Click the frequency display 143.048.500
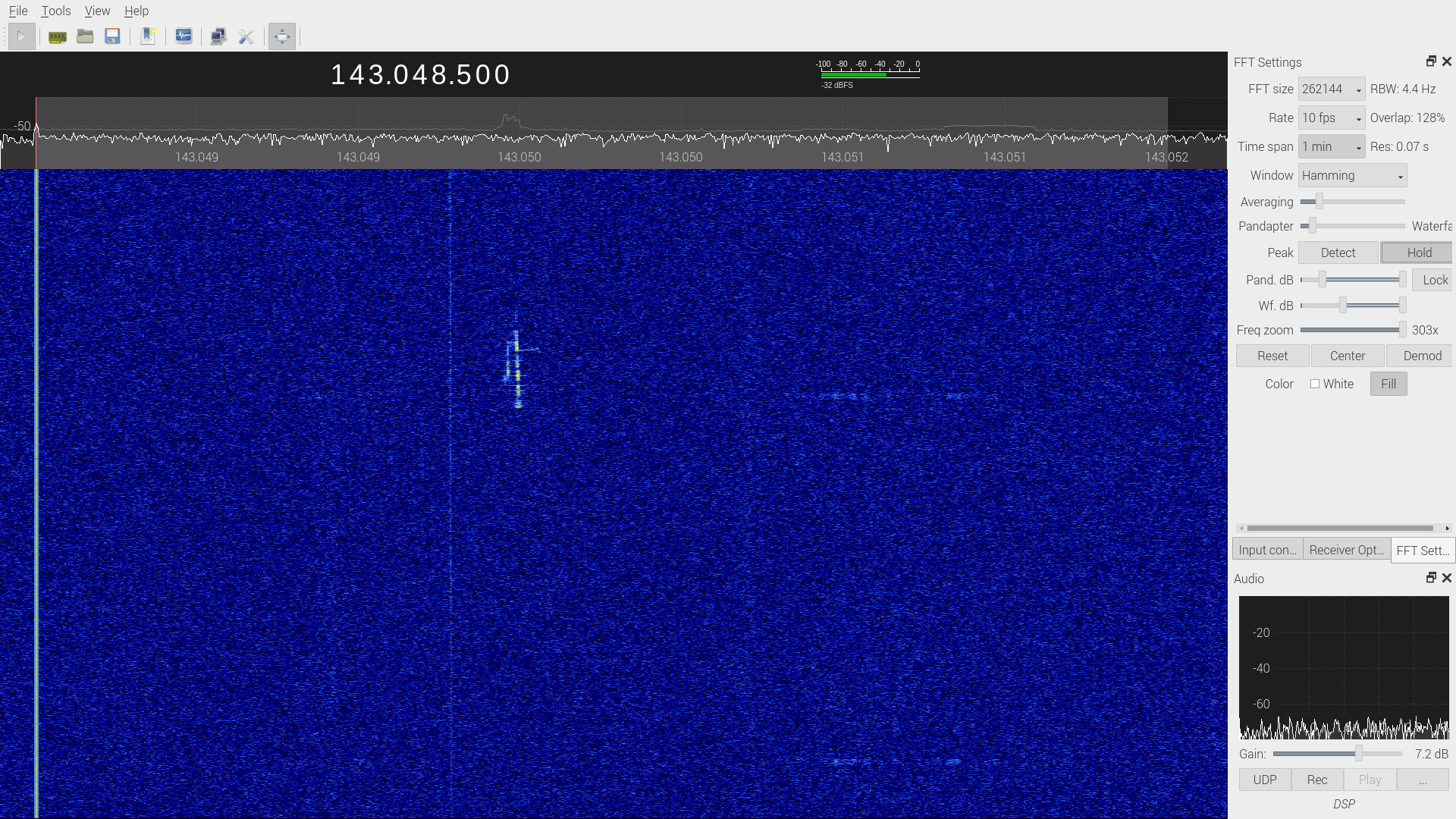Screen dimensions: 1456x819 coord(421,74)
